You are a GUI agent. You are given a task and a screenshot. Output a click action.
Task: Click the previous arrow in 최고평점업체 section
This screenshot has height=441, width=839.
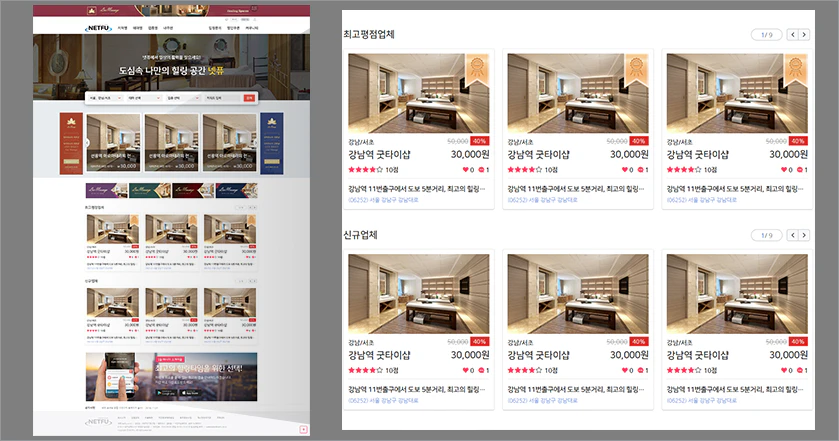[792, 35]
